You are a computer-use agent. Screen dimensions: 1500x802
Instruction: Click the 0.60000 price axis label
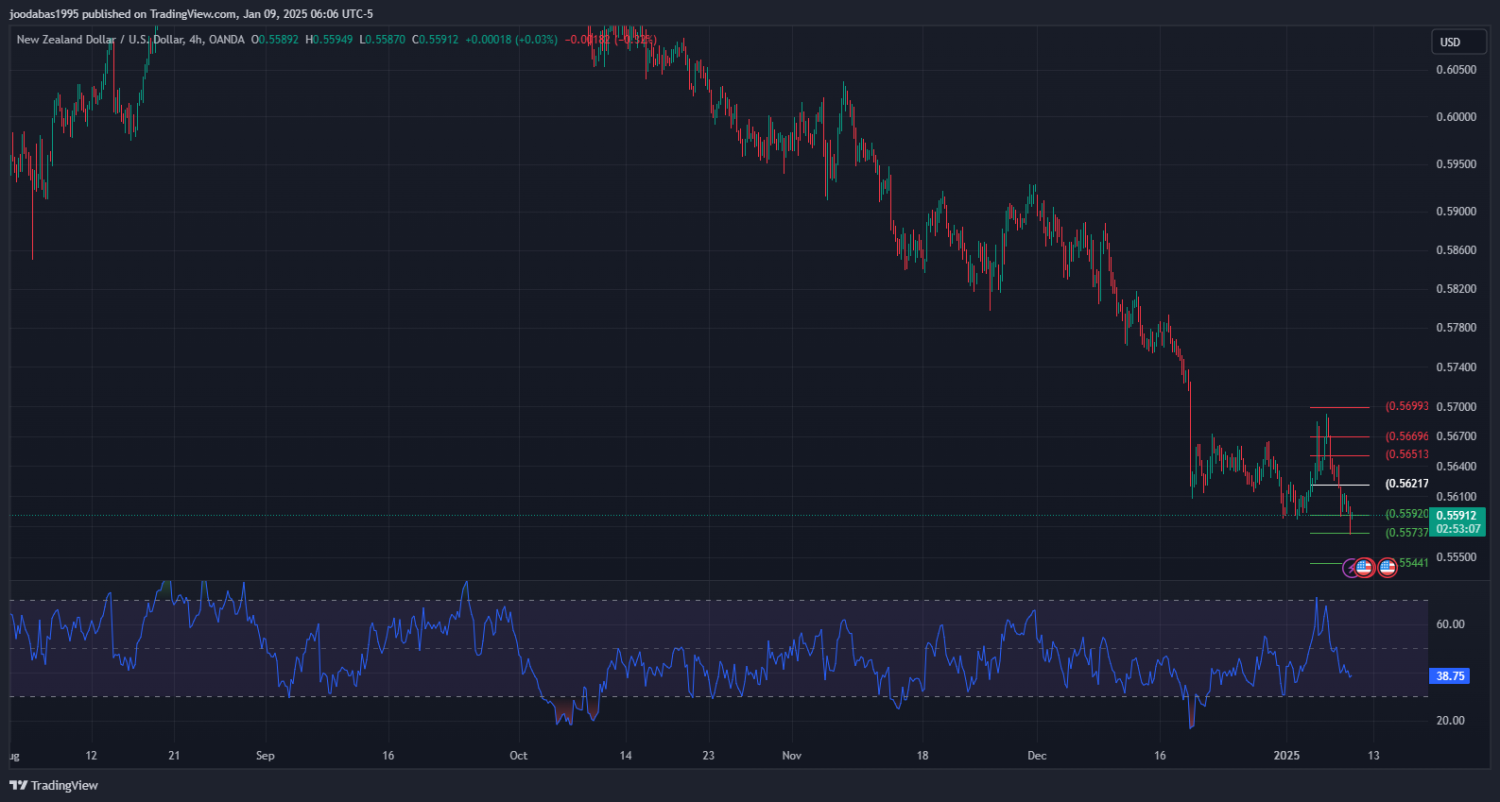[1455, 116]
